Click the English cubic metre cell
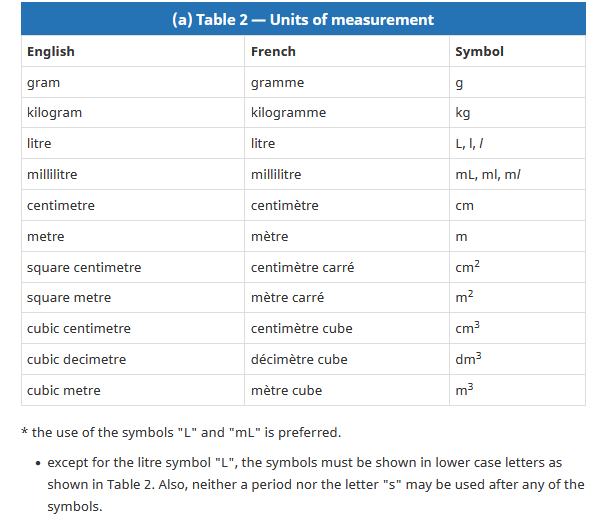Viewport: 608px width, 518px height. [64, 390]
